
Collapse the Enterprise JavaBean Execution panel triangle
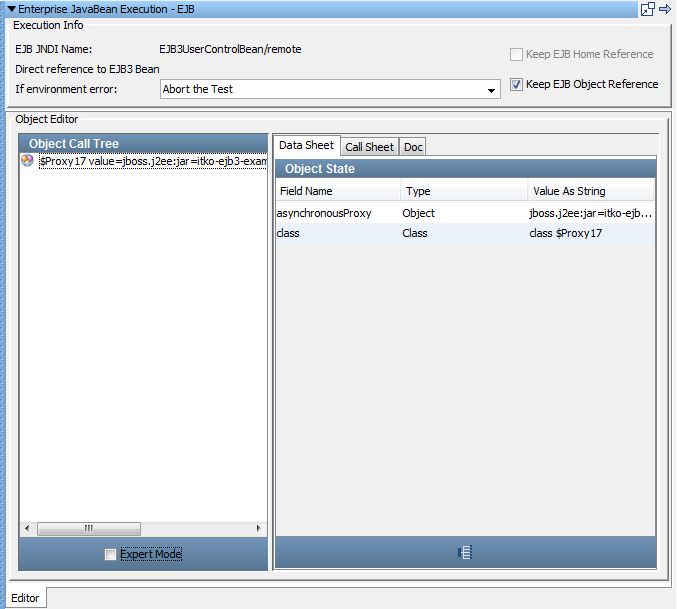(12, 9)
